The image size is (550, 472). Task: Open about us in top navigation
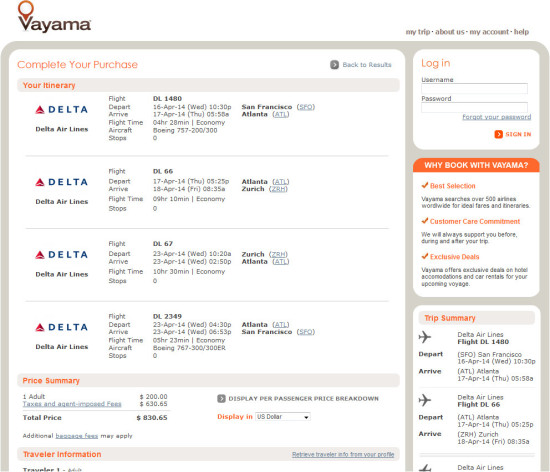coord(450,32)
